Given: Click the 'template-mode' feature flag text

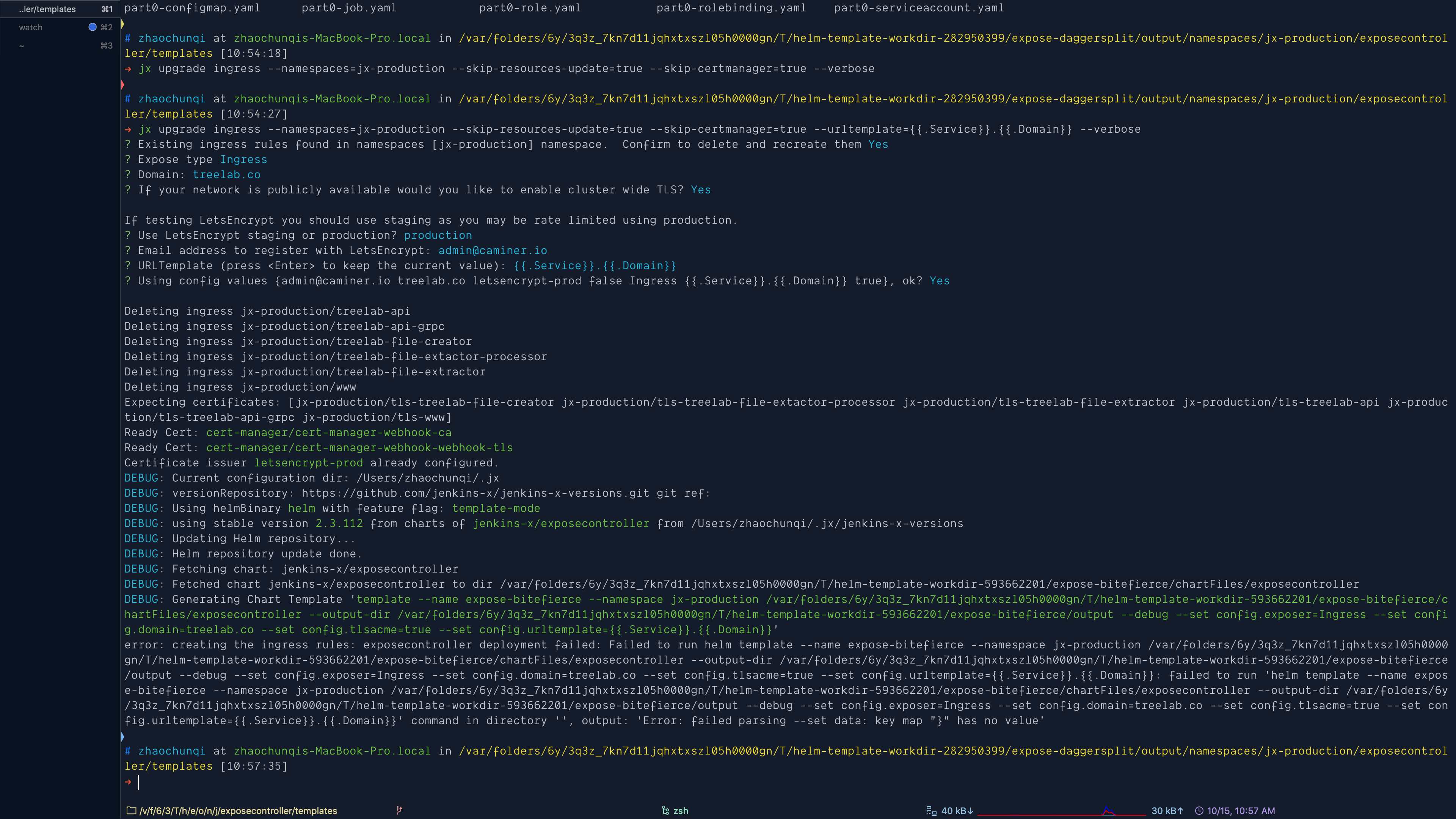Looking at the screenshot, I should pos(496,508).
